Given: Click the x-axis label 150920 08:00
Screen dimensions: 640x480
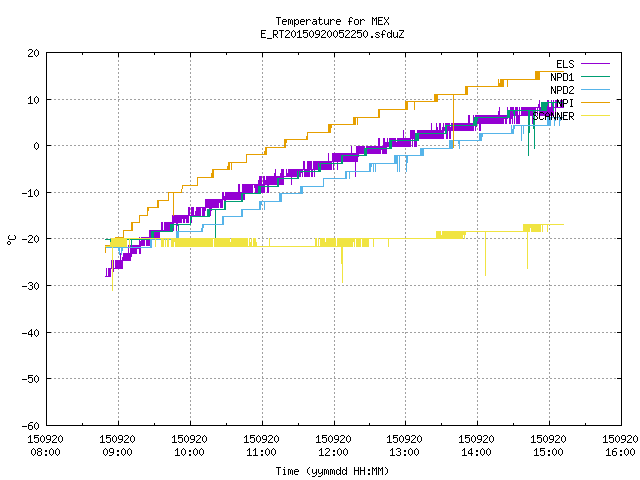Looking at the screenshot, I should (45, 446).
